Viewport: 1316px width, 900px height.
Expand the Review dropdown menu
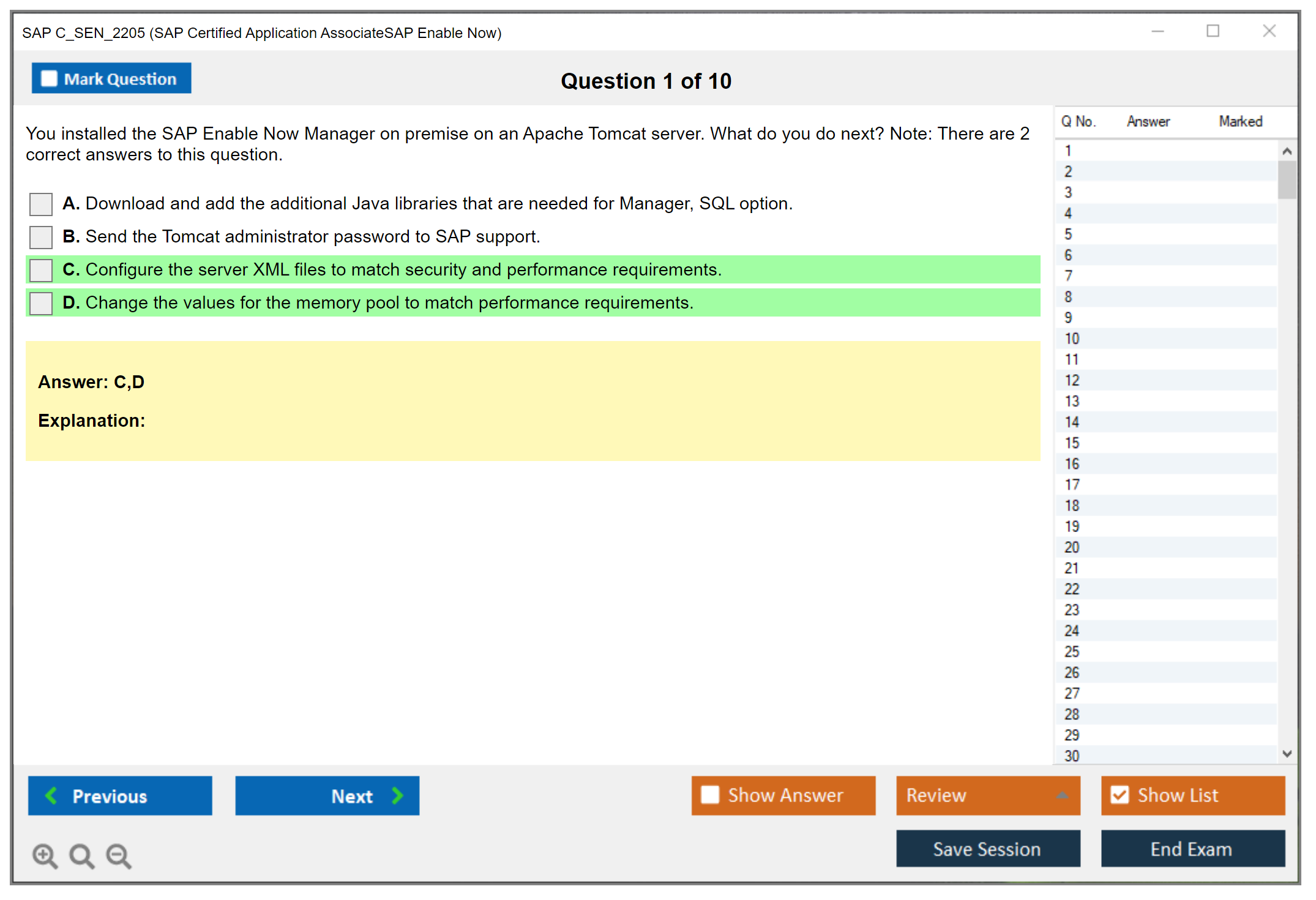[1062, 795]
